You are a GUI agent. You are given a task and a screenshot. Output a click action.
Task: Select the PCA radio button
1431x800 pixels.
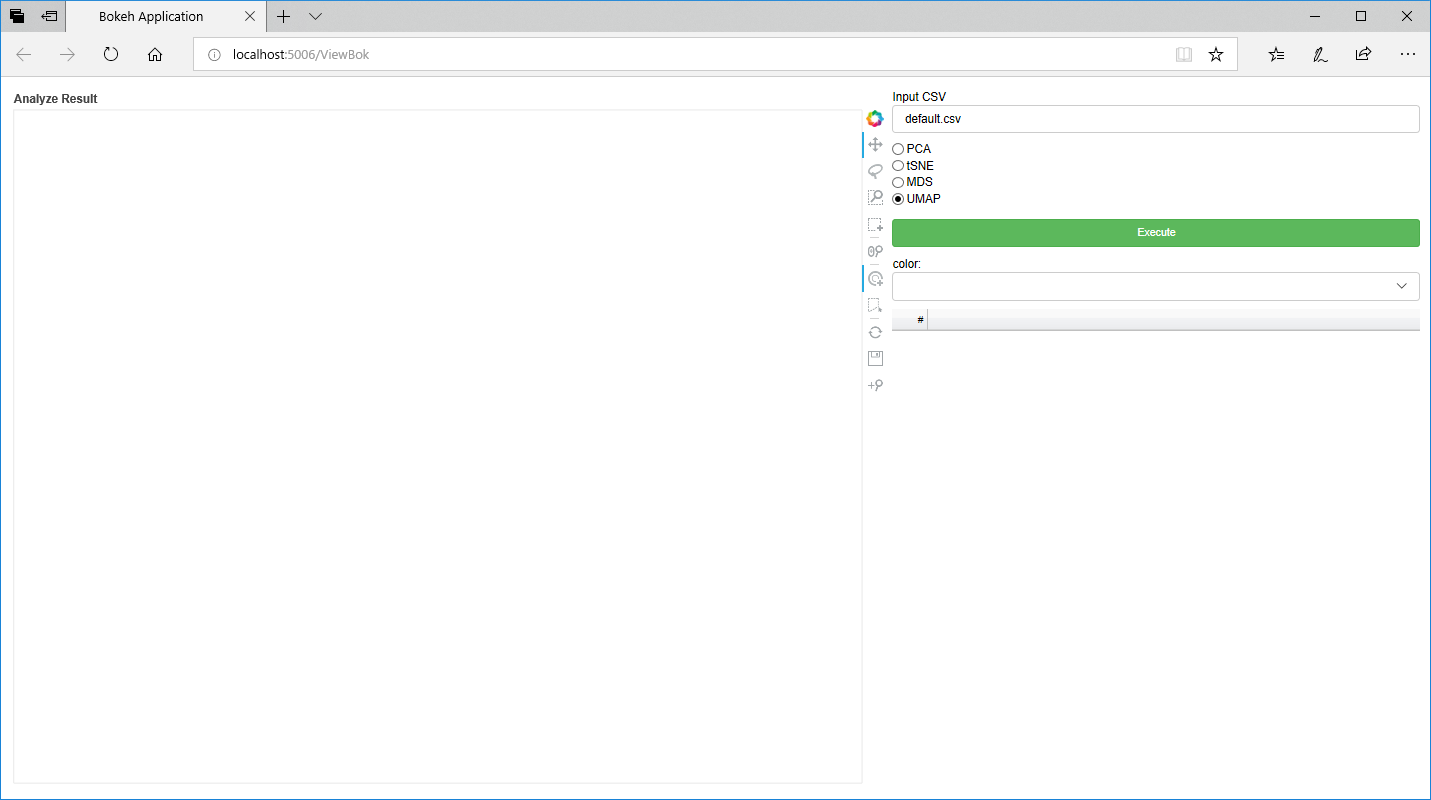point(898,149)
